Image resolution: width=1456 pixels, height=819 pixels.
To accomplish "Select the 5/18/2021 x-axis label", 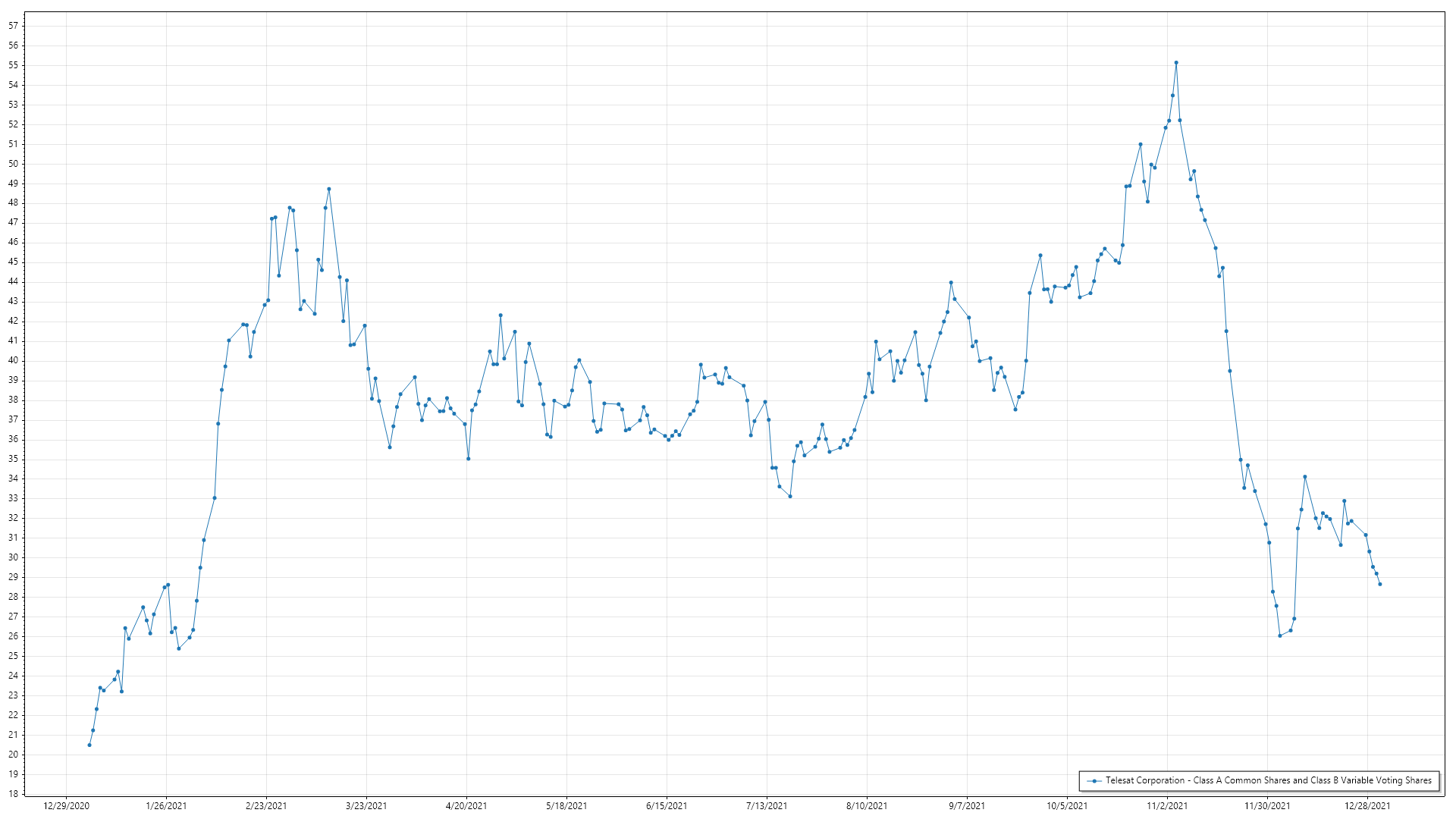I will pos(566,805).
